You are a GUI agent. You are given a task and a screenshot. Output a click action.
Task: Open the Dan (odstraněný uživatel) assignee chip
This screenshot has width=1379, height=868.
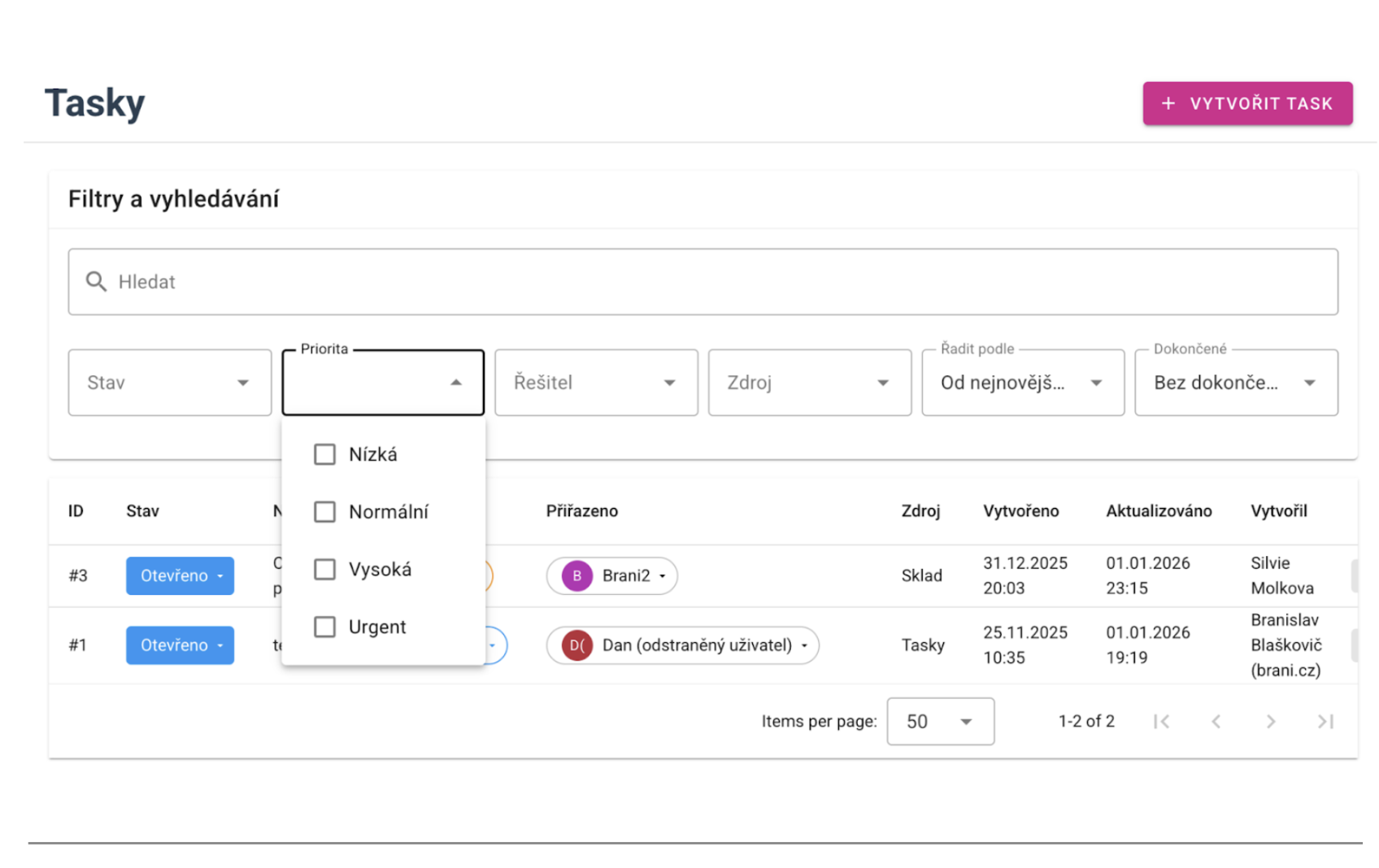click(682, 645)
